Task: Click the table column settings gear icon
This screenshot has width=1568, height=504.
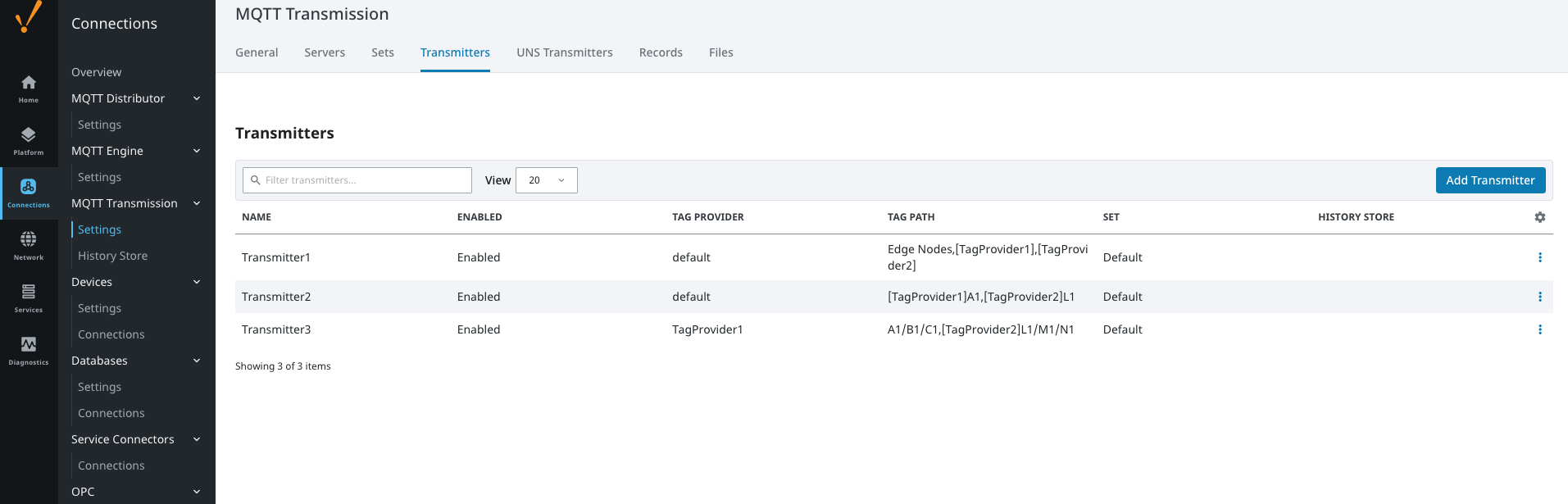Action: tap(1539, 217)
